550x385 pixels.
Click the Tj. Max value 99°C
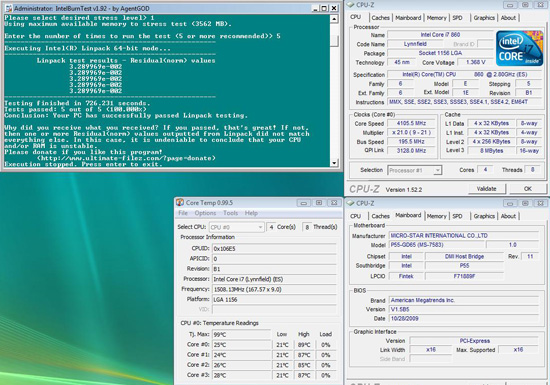pyautogui.click(x=241, y=335)
